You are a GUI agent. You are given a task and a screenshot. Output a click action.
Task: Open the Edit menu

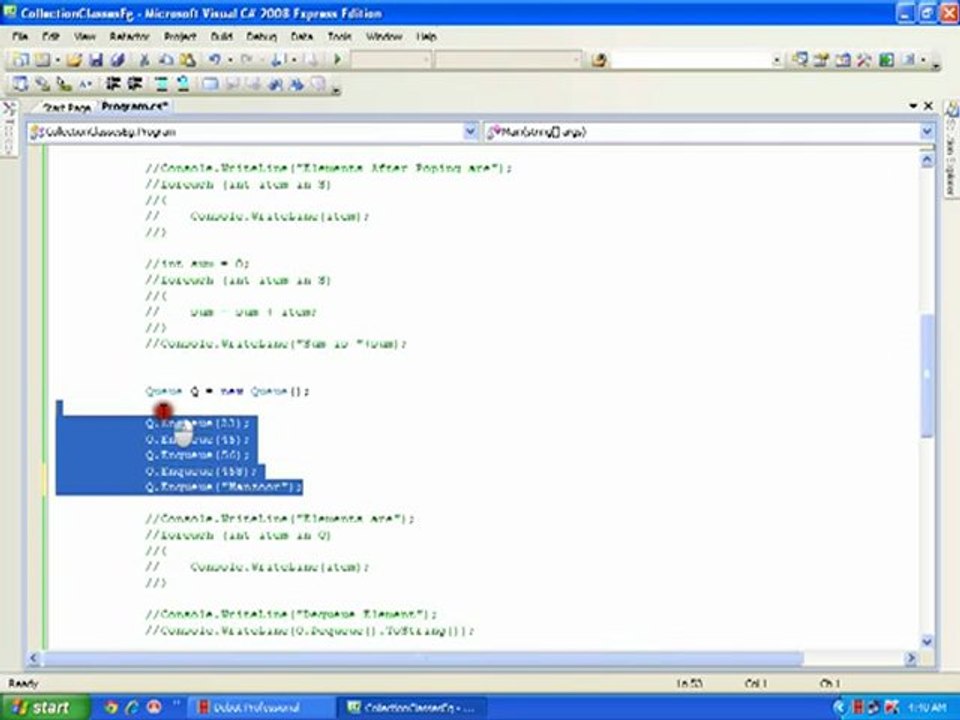pyautogui.click(x=50, y=37)
